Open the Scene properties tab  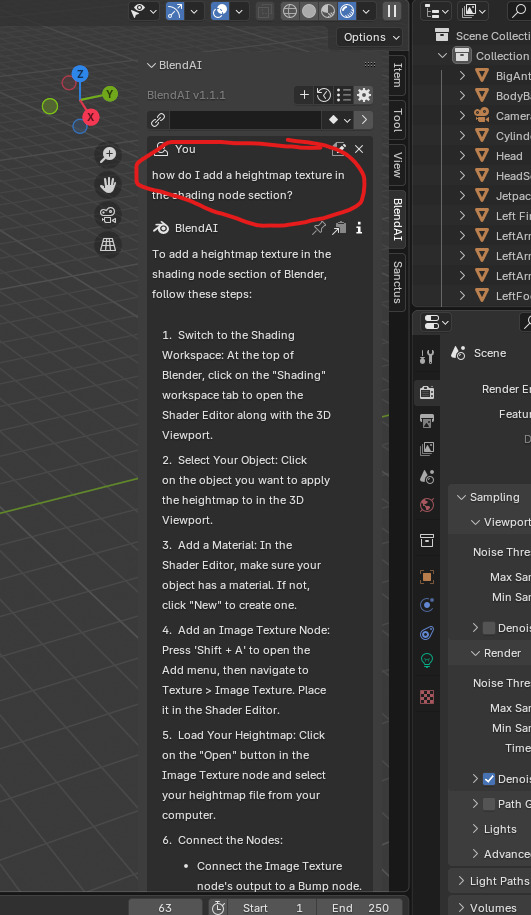pos(427,476)
